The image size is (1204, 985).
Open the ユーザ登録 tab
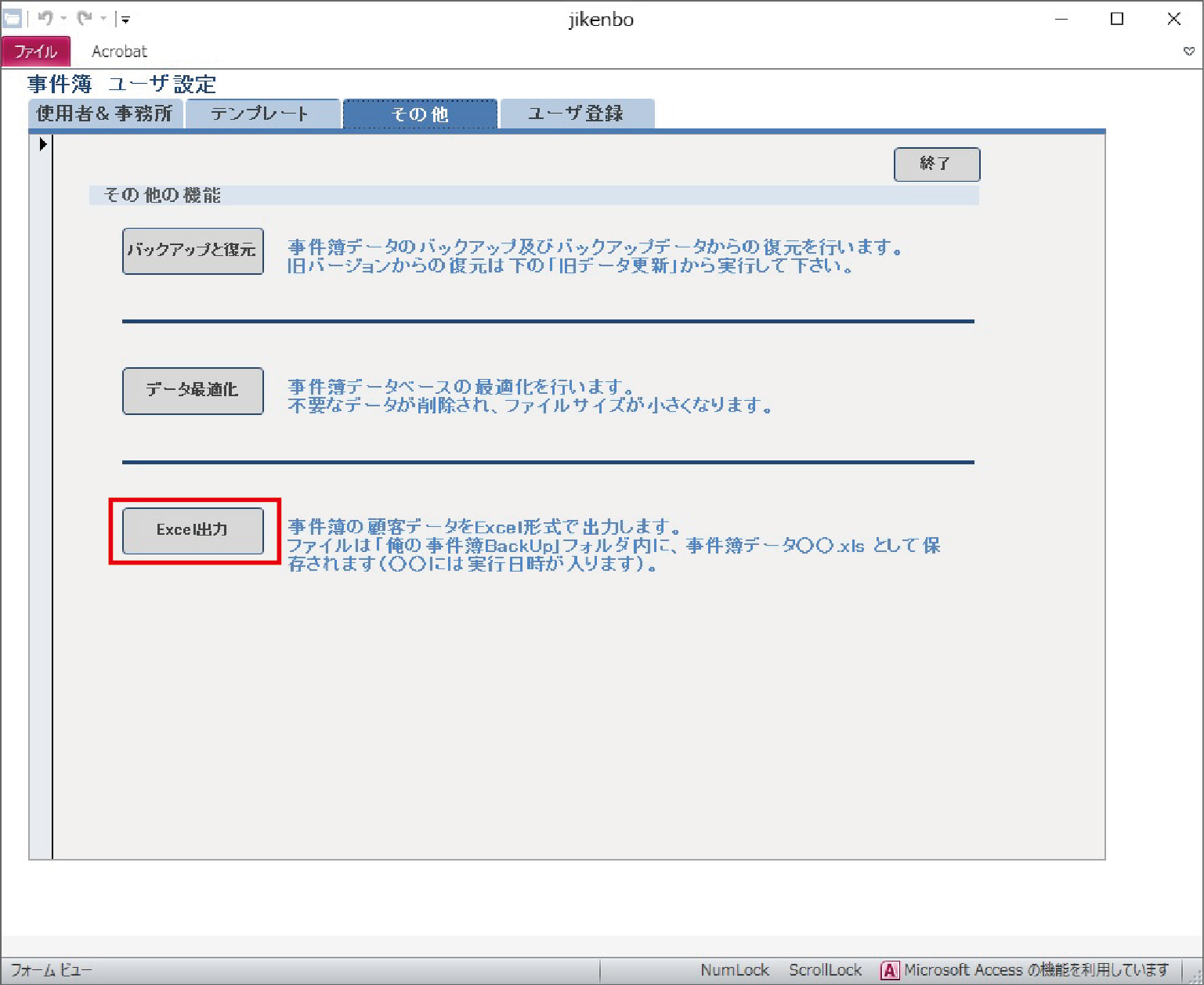pyautogui.click(x=577, y=114)
